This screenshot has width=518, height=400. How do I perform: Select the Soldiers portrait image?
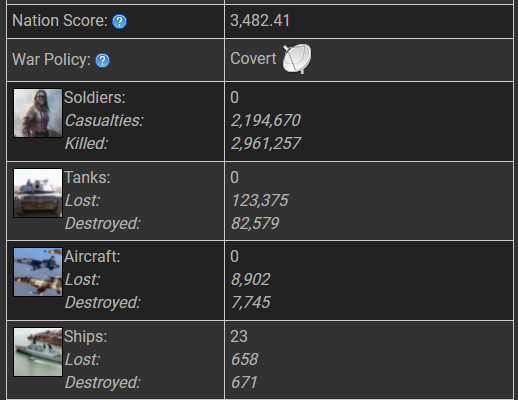[38, 113]
